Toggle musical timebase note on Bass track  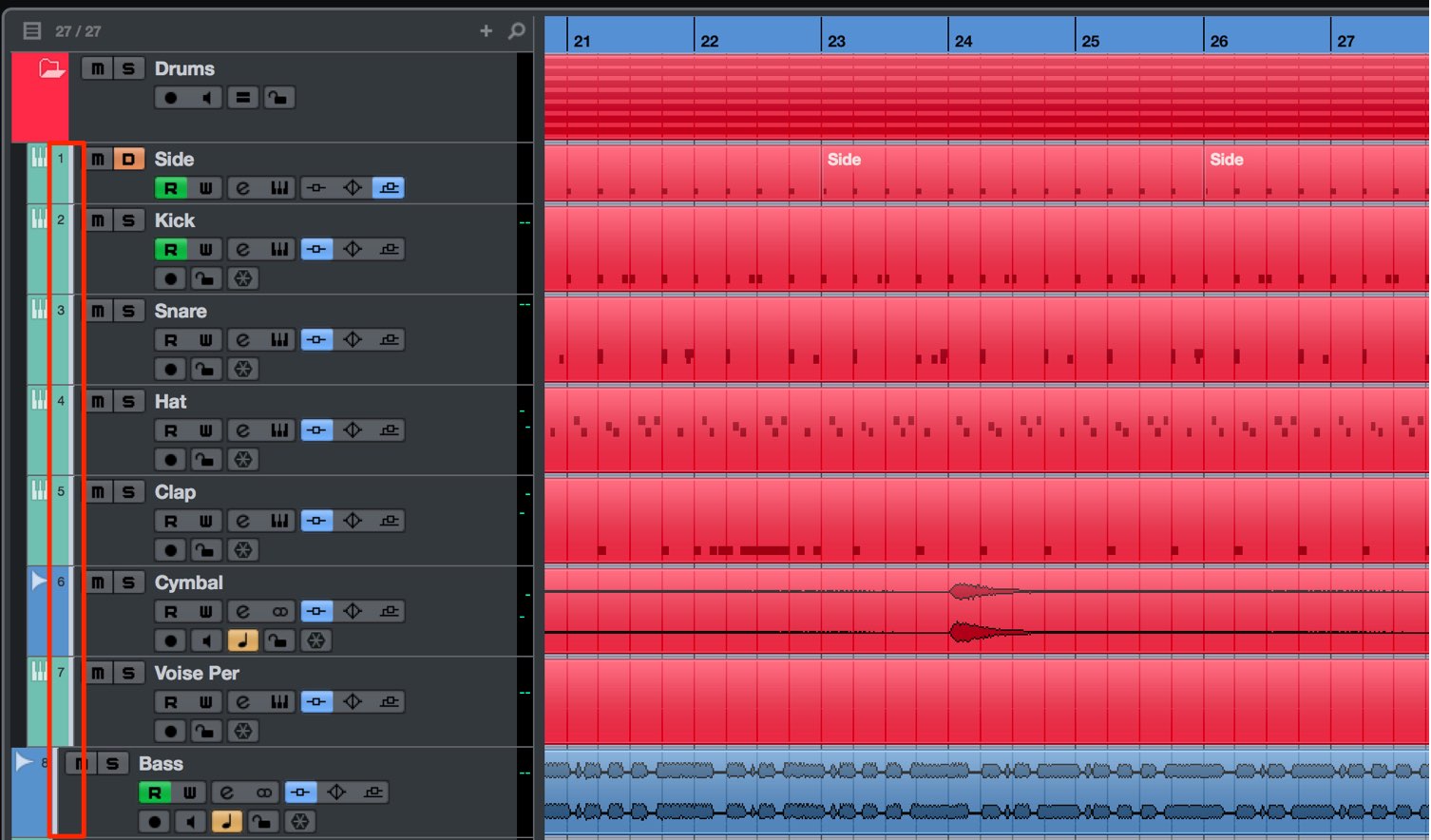pos(226,822)
